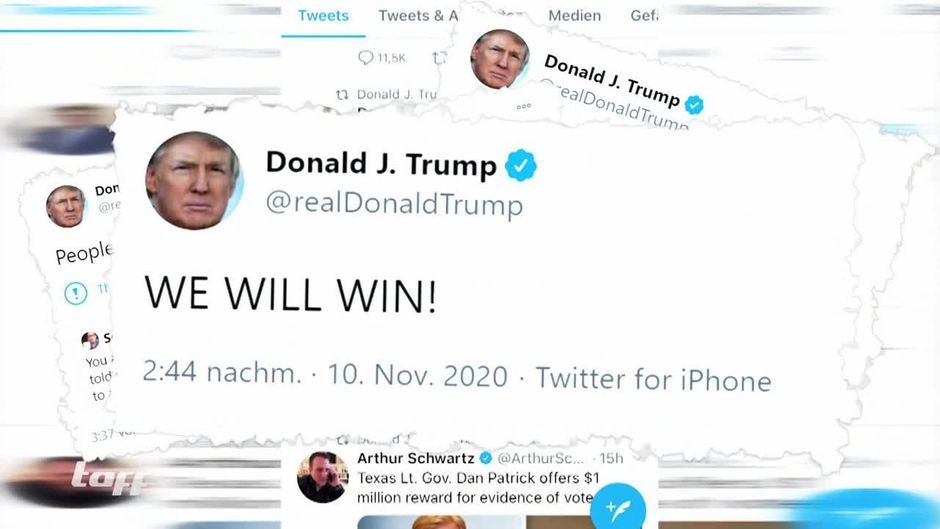Open the three-dot more options menu
Viewport: 940px width, 529px height.
[523, 106]
